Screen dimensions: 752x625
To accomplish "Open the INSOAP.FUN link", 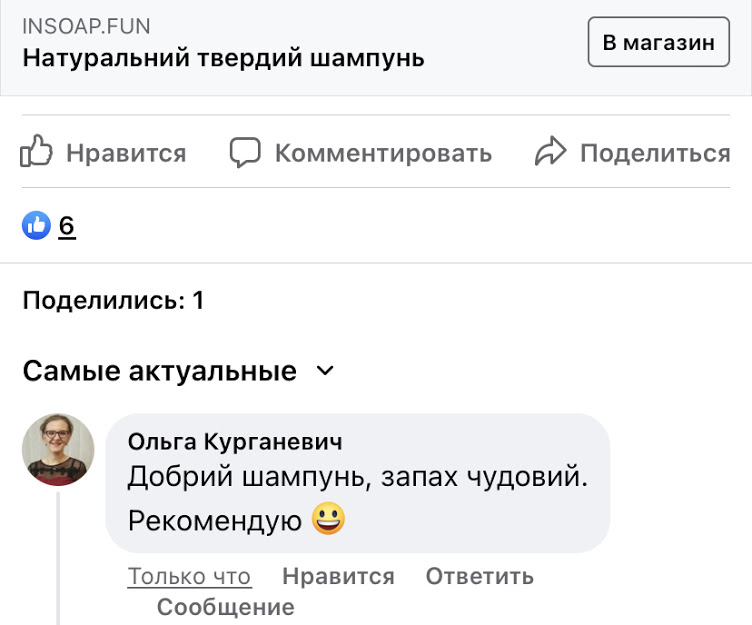I will (x=86, y=27).
